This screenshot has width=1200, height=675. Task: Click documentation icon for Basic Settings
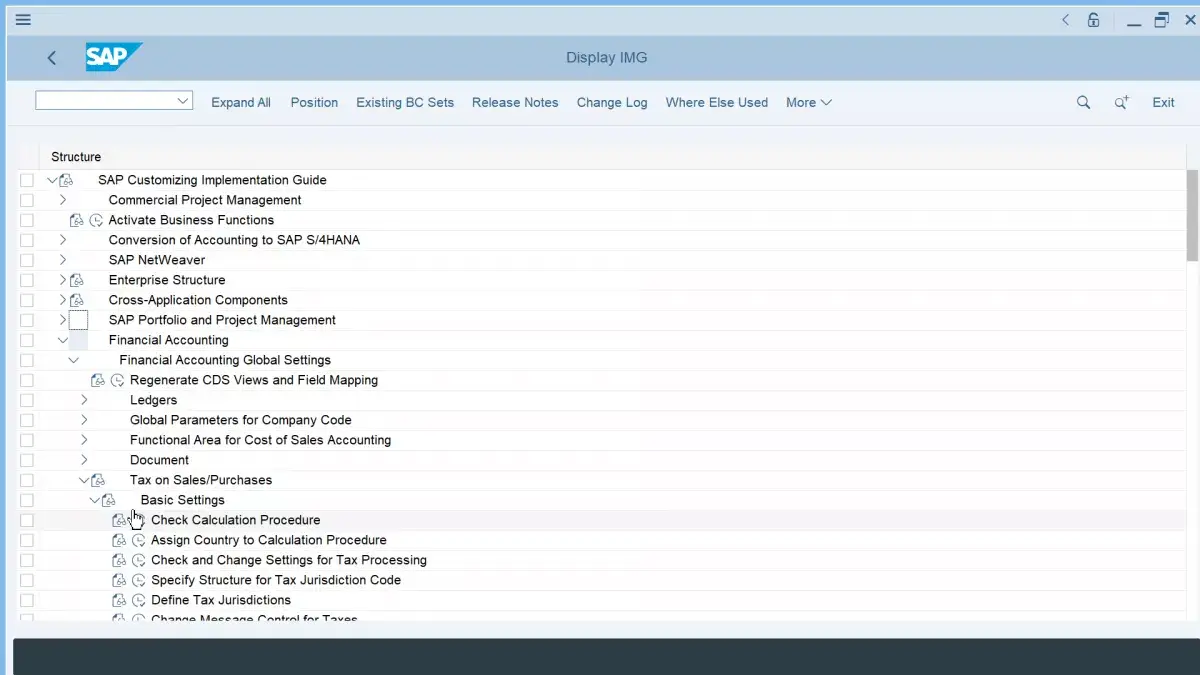click(x=109, y=500)
